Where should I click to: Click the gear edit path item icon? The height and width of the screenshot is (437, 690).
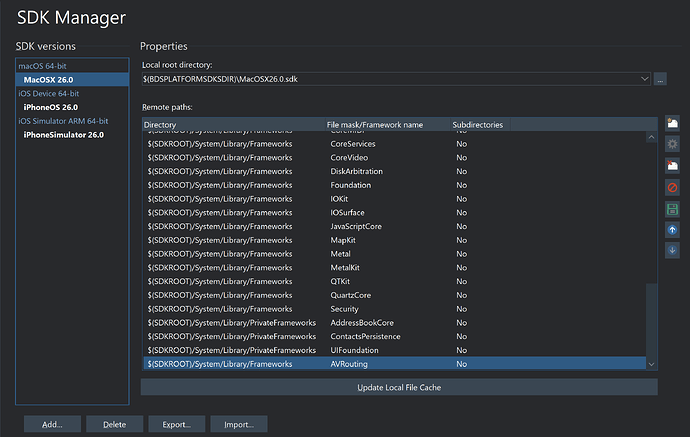click(x=672, y=144)
